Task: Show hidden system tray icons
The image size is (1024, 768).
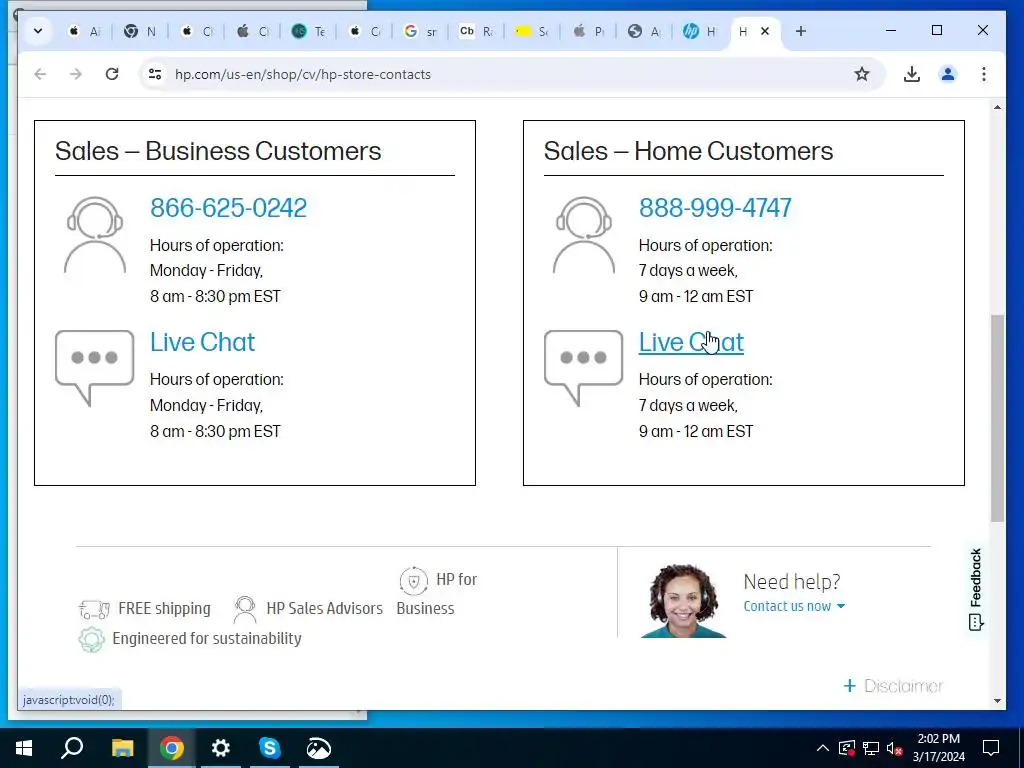Action: tap(823, 748)
